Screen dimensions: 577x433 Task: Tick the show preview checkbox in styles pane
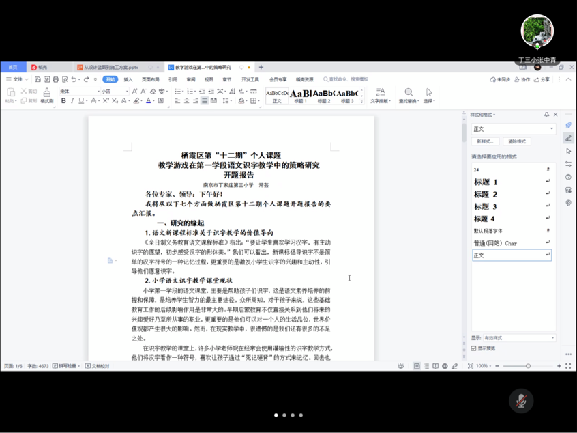pyautogui.click(x=474, y=348)
